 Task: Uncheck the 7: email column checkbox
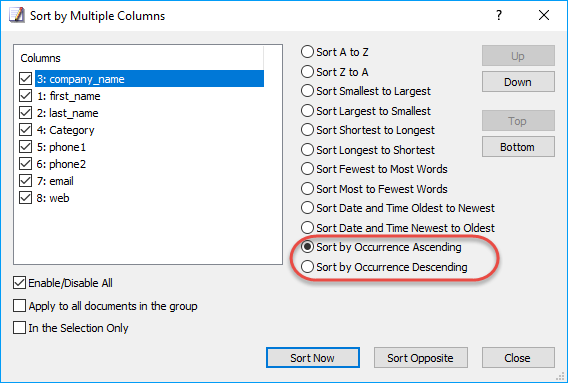(x=25, y=181)
